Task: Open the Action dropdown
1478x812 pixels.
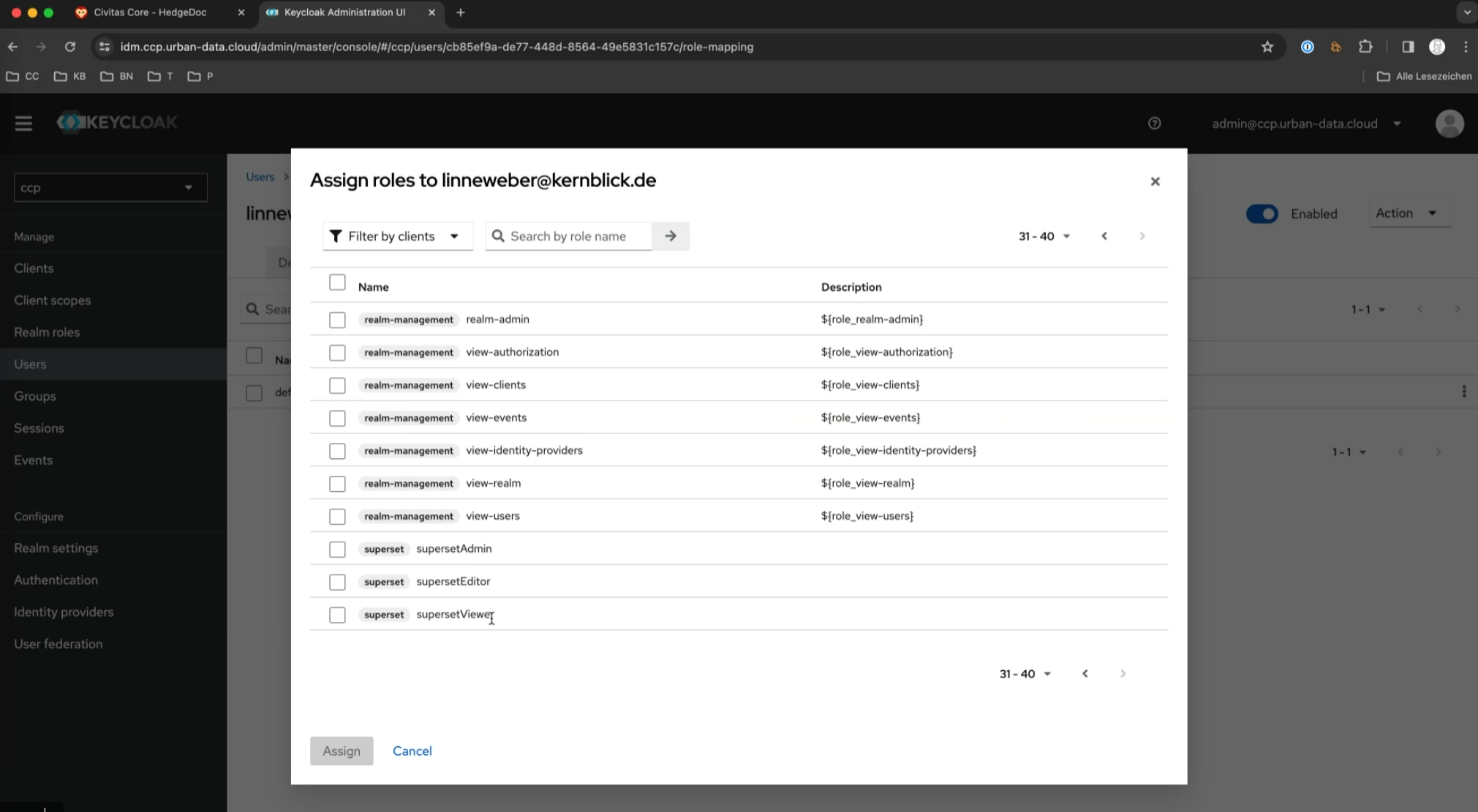Action: 1409,213
